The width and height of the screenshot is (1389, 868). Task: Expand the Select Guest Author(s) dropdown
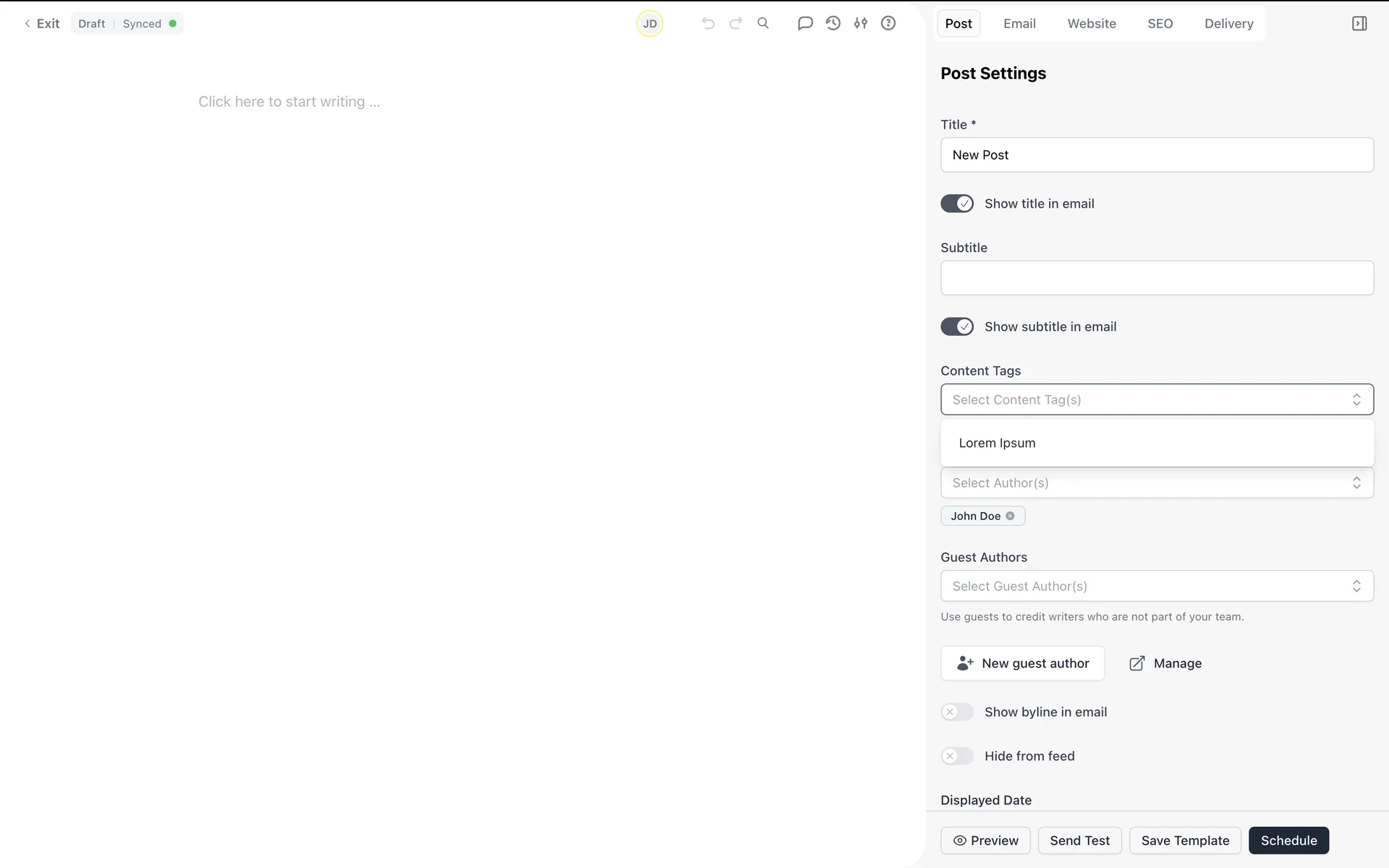pyautogui.click(x=1156, y=587)
